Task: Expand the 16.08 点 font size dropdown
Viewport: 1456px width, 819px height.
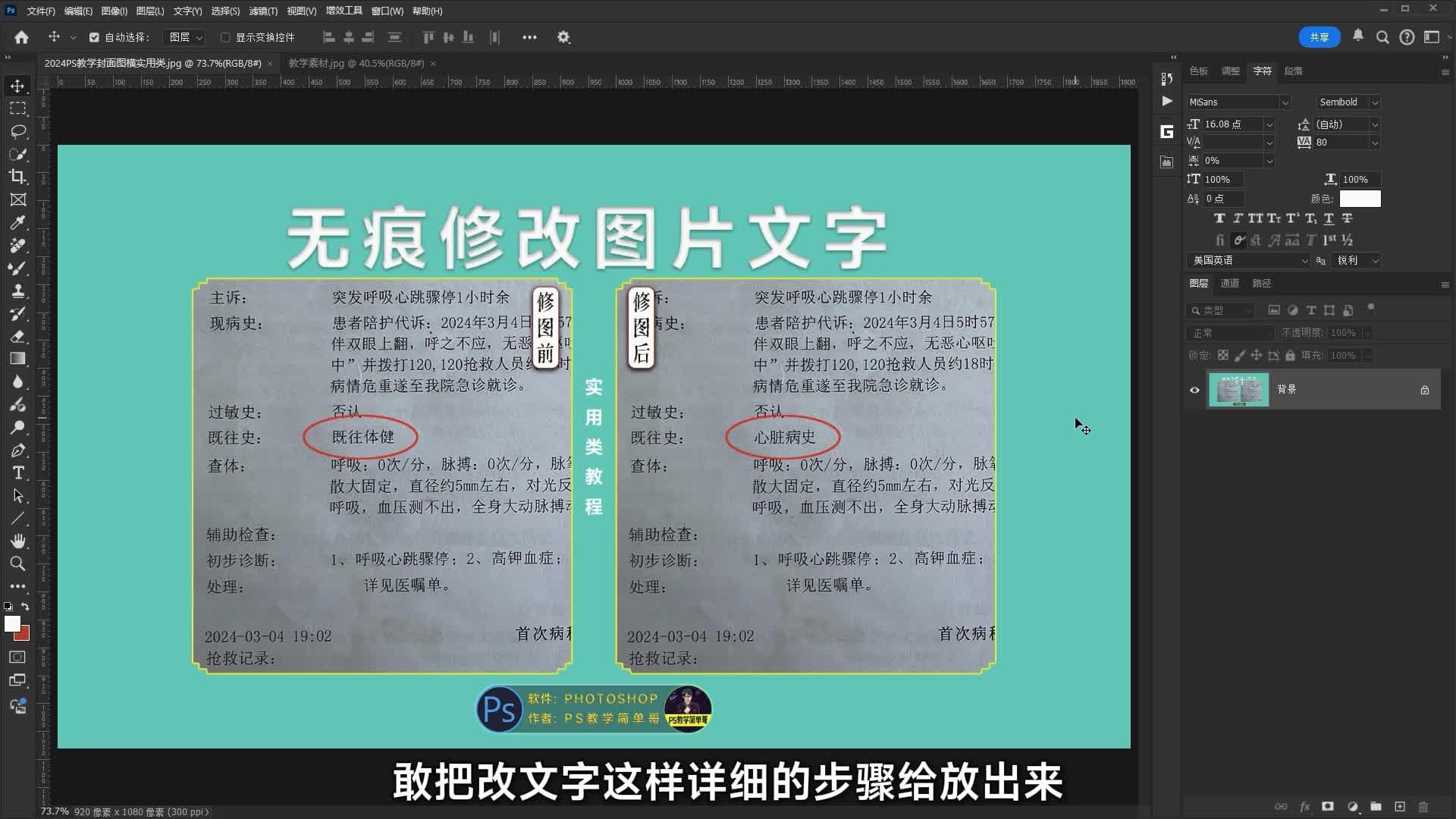Action: [1269, 124]
